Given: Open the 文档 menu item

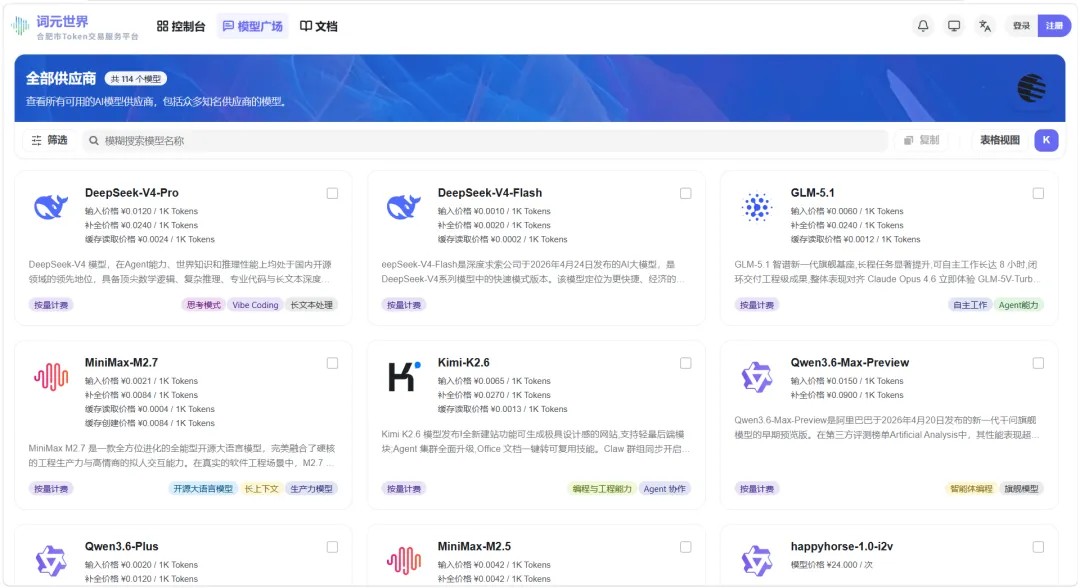Looking at the screenshot, I should (319, 26).
